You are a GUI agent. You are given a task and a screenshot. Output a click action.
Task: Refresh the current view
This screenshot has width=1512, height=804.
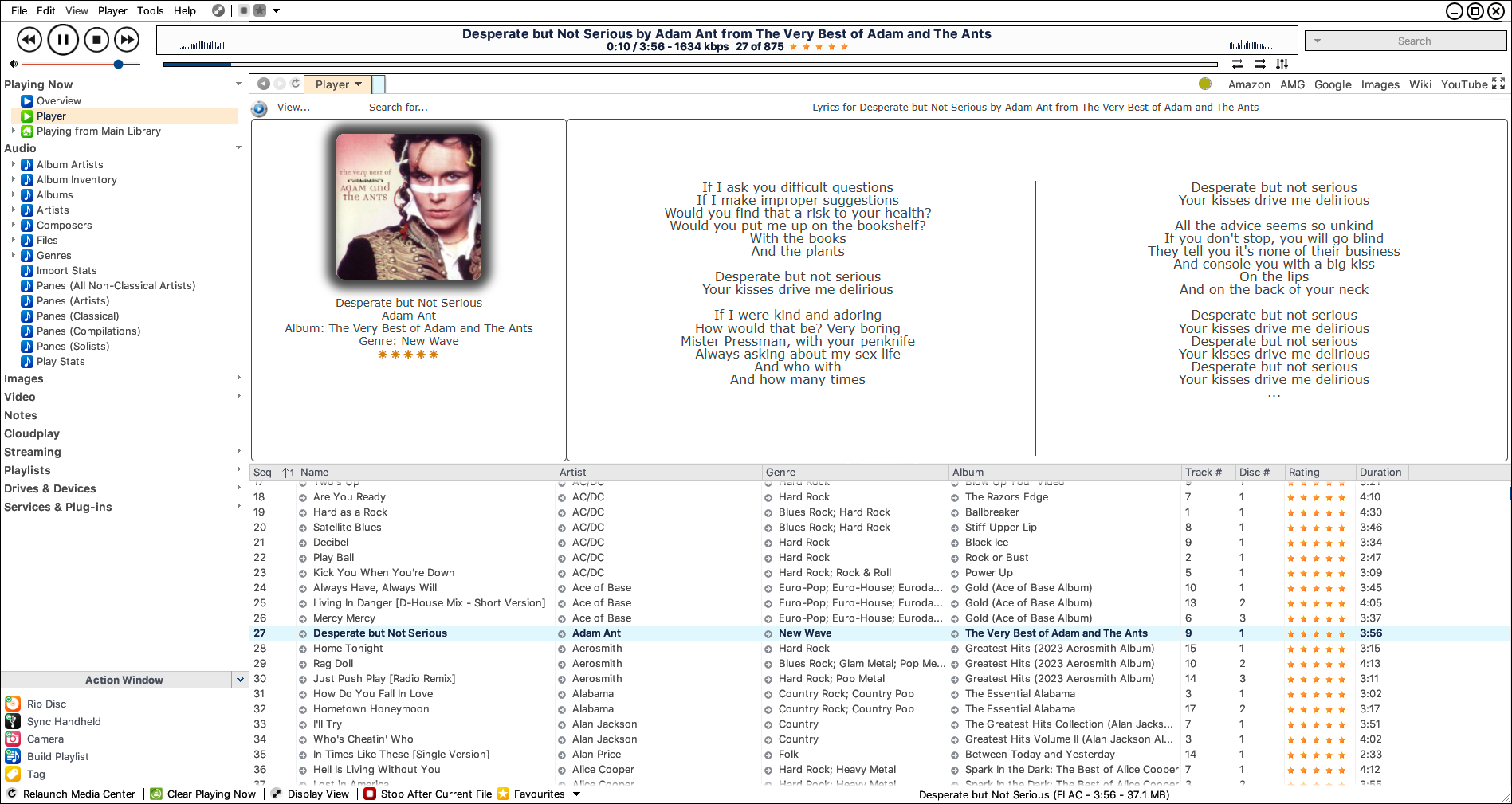click(x=296, y=84)
